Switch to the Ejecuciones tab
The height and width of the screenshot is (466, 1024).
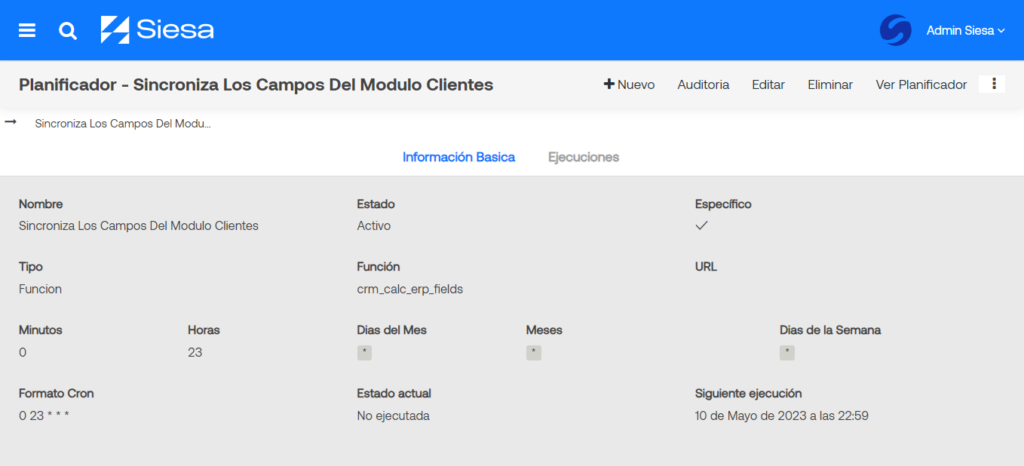[x=583, y=157]
